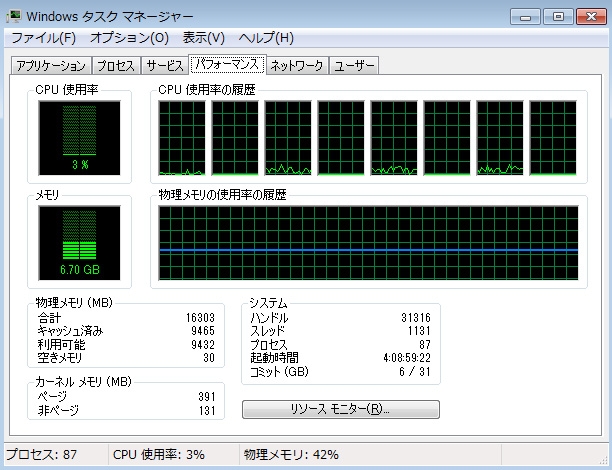Switch to the ユーザー tab

click(354, 66)
